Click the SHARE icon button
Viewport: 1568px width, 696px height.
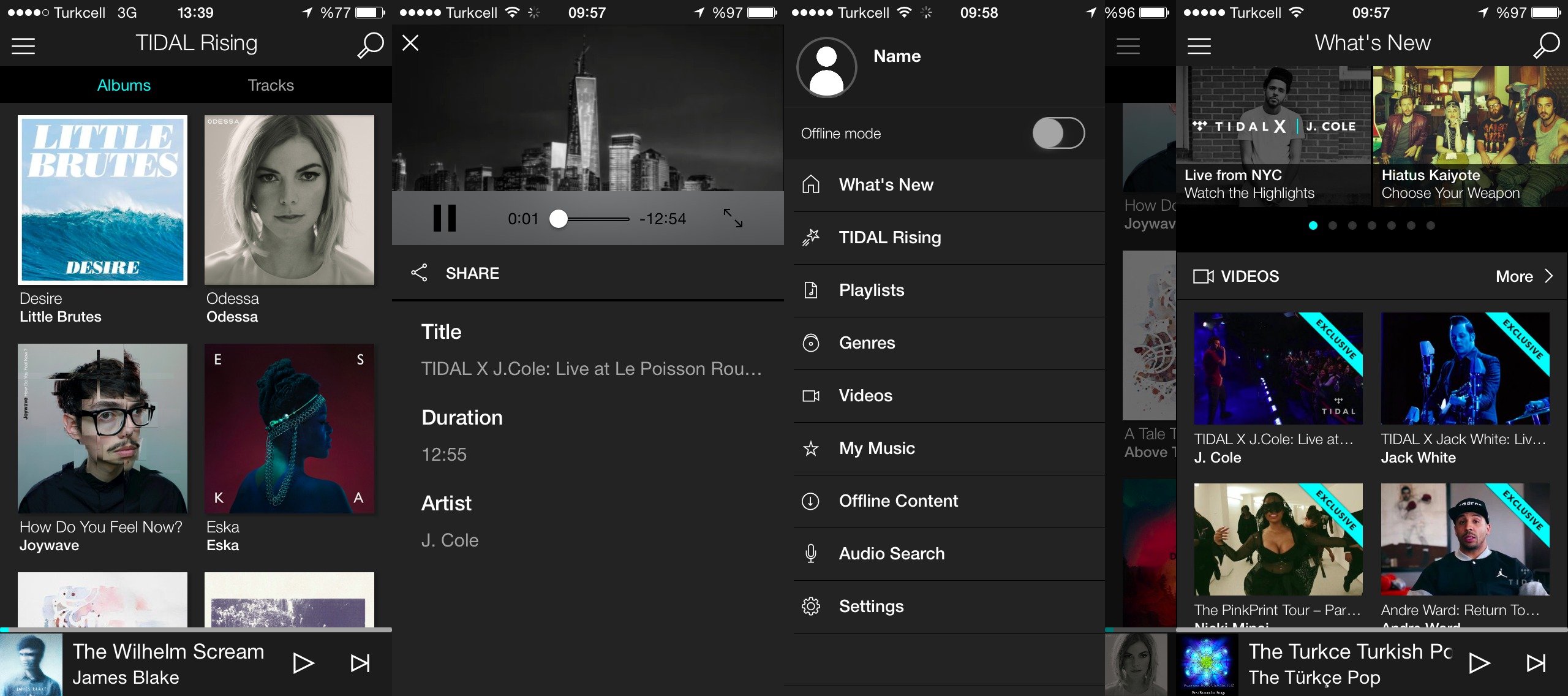pos(420,273)
